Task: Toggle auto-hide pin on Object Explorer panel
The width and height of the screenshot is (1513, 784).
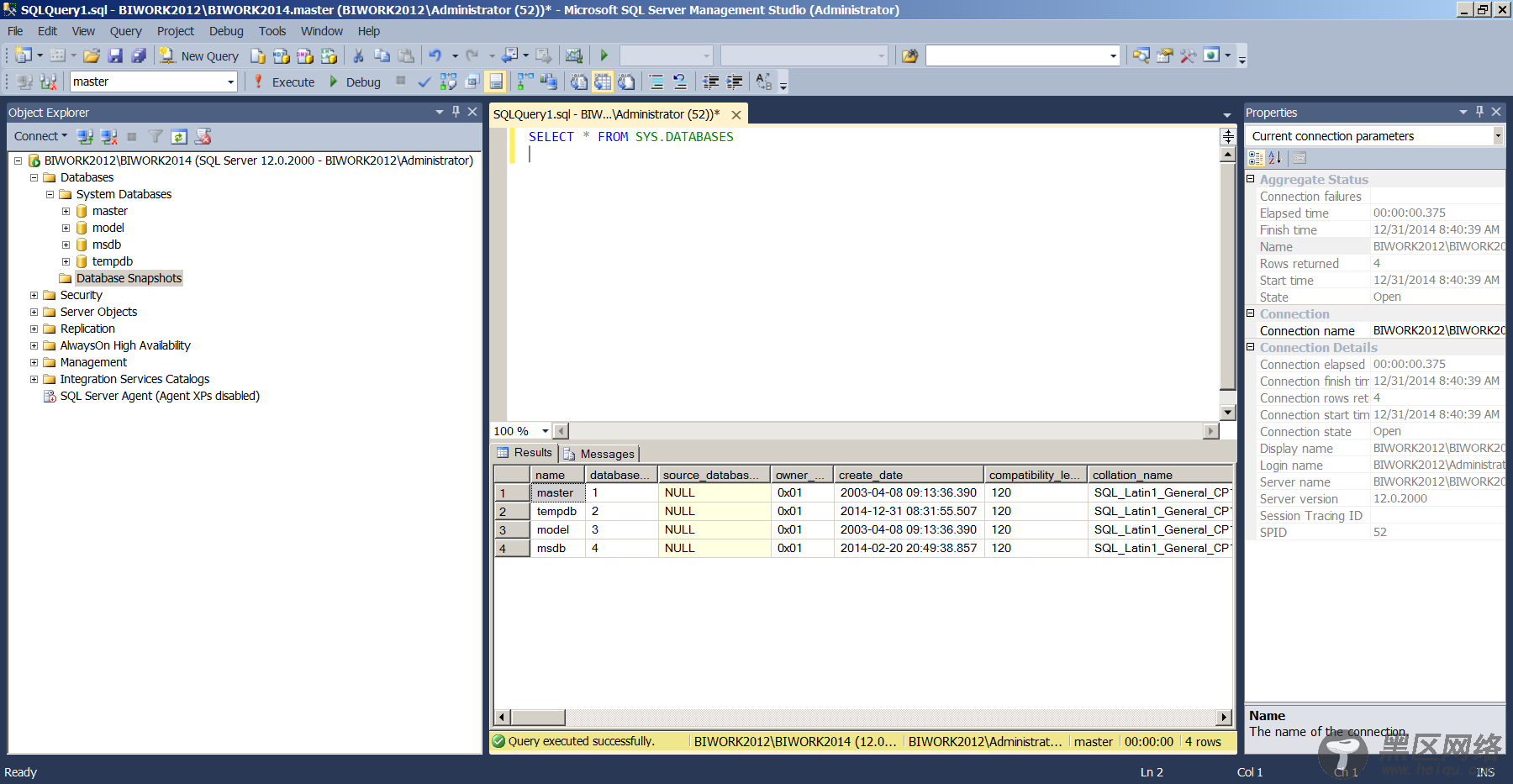Action: 456,112
